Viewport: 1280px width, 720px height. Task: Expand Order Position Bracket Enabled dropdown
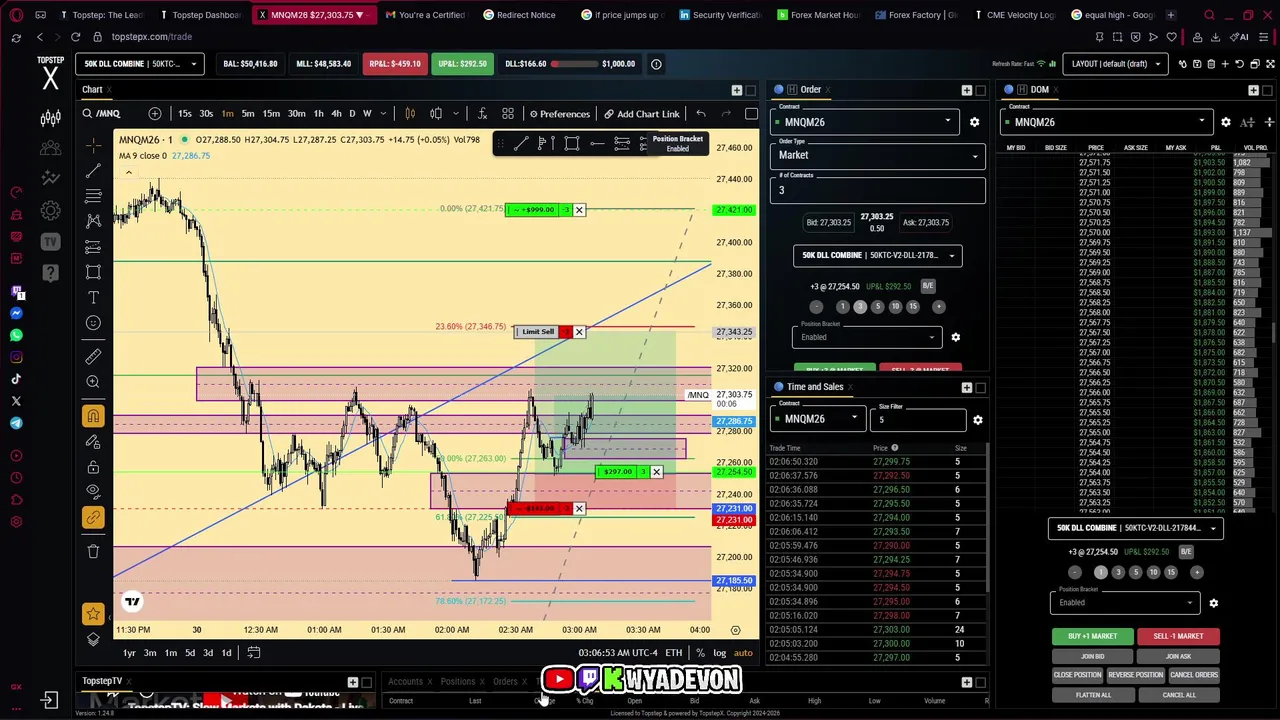(x=867, y=337)
